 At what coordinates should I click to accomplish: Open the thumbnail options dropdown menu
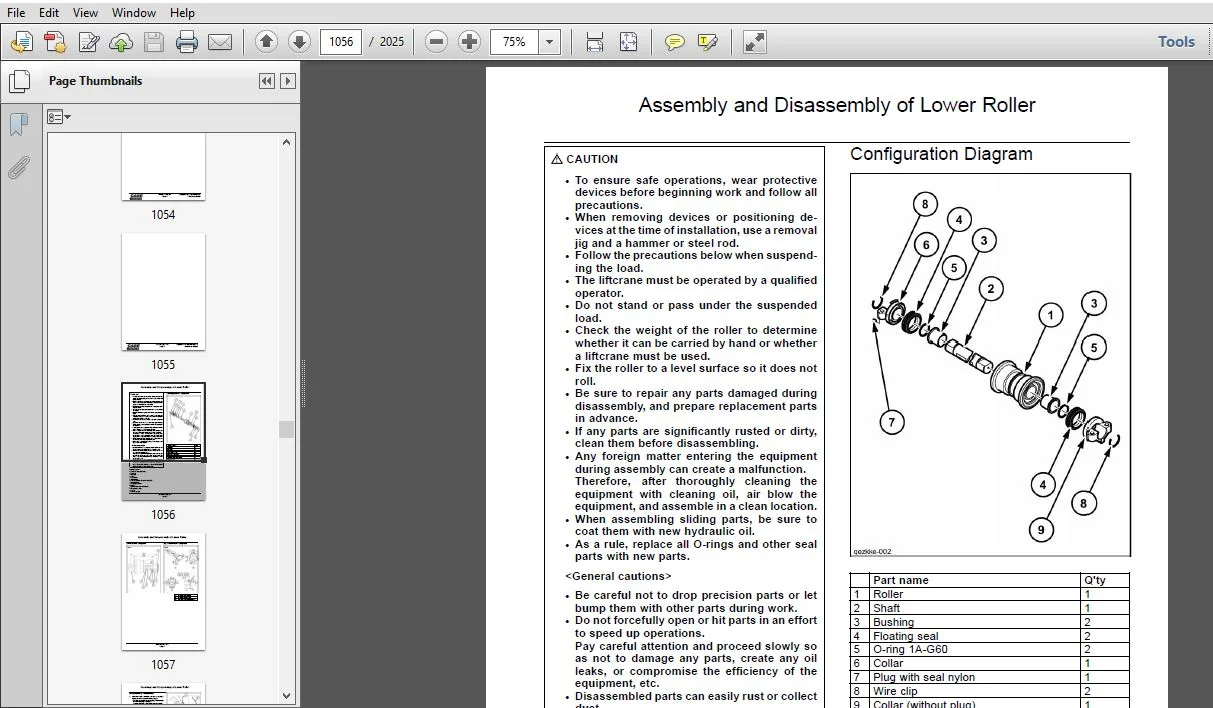click(x=59, y=117)
